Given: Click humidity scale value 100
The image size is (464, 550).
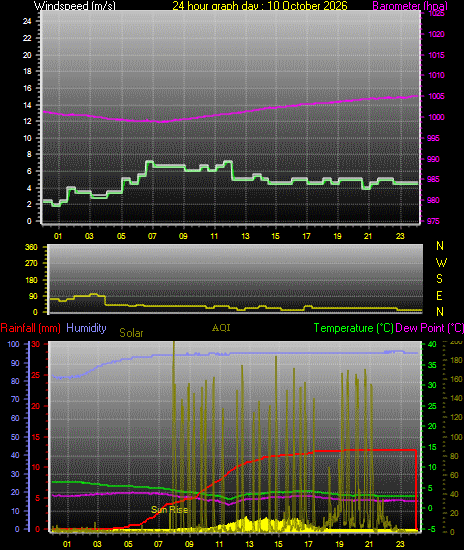Looking at the screenshot, I should [x=13, y=344].
